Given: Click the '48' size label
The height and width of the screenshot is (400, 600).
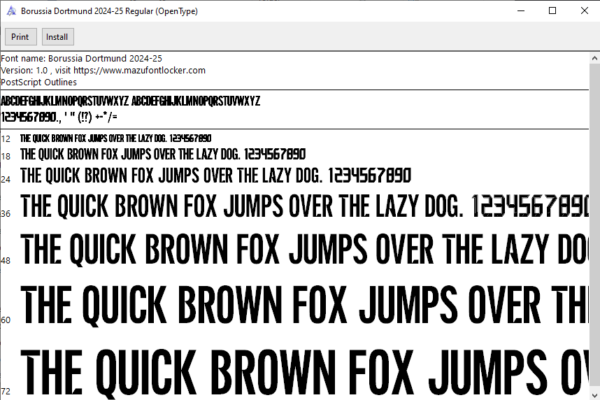Looking at the screenshot, I should 6,261.
